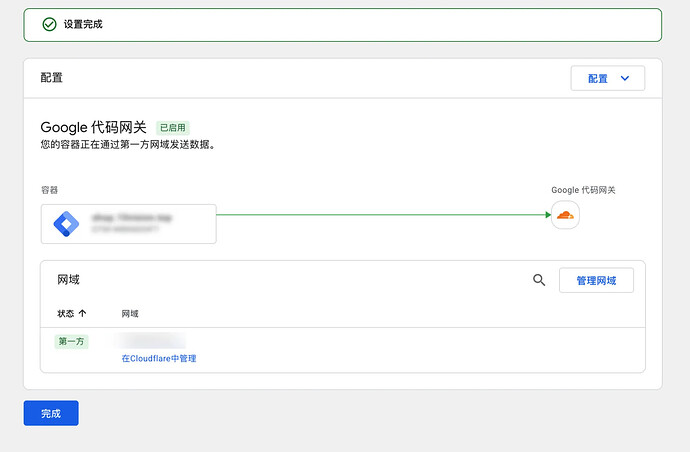Click the green arrowhead pointing to Cloudflare

click(x=546, y=214)
